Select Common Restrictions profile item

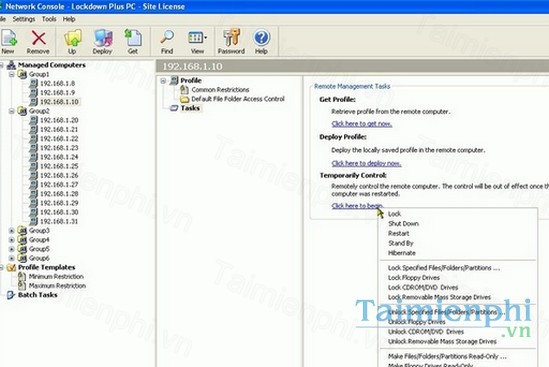point(220,90)
